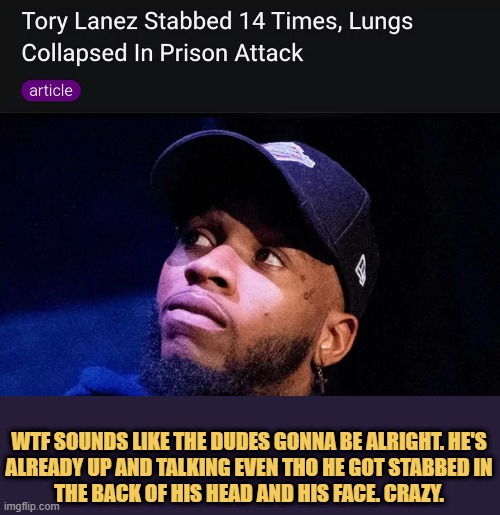Click the purple "article" tag badge
This screenshot has width=500, height=515.
tap(51, 91)
